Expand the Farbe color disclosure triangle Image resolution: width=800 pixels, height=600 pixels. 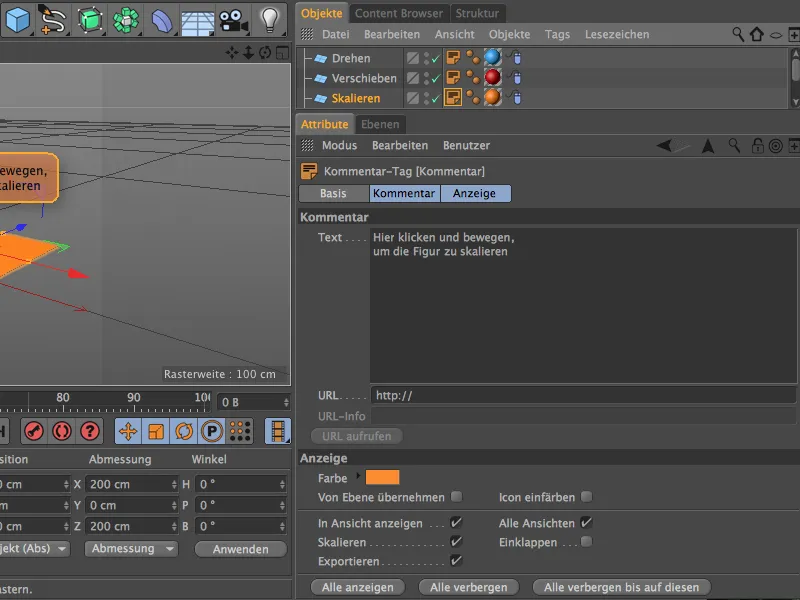click(358, 477)
